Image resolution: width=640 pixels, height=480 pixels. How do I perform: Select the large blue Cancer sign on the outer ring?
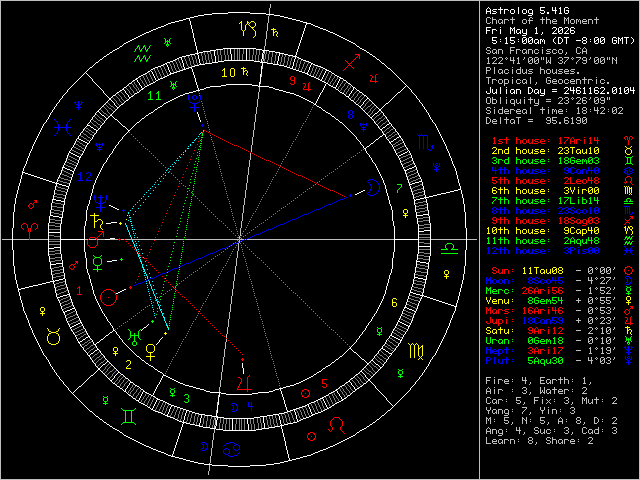(231, 449)
